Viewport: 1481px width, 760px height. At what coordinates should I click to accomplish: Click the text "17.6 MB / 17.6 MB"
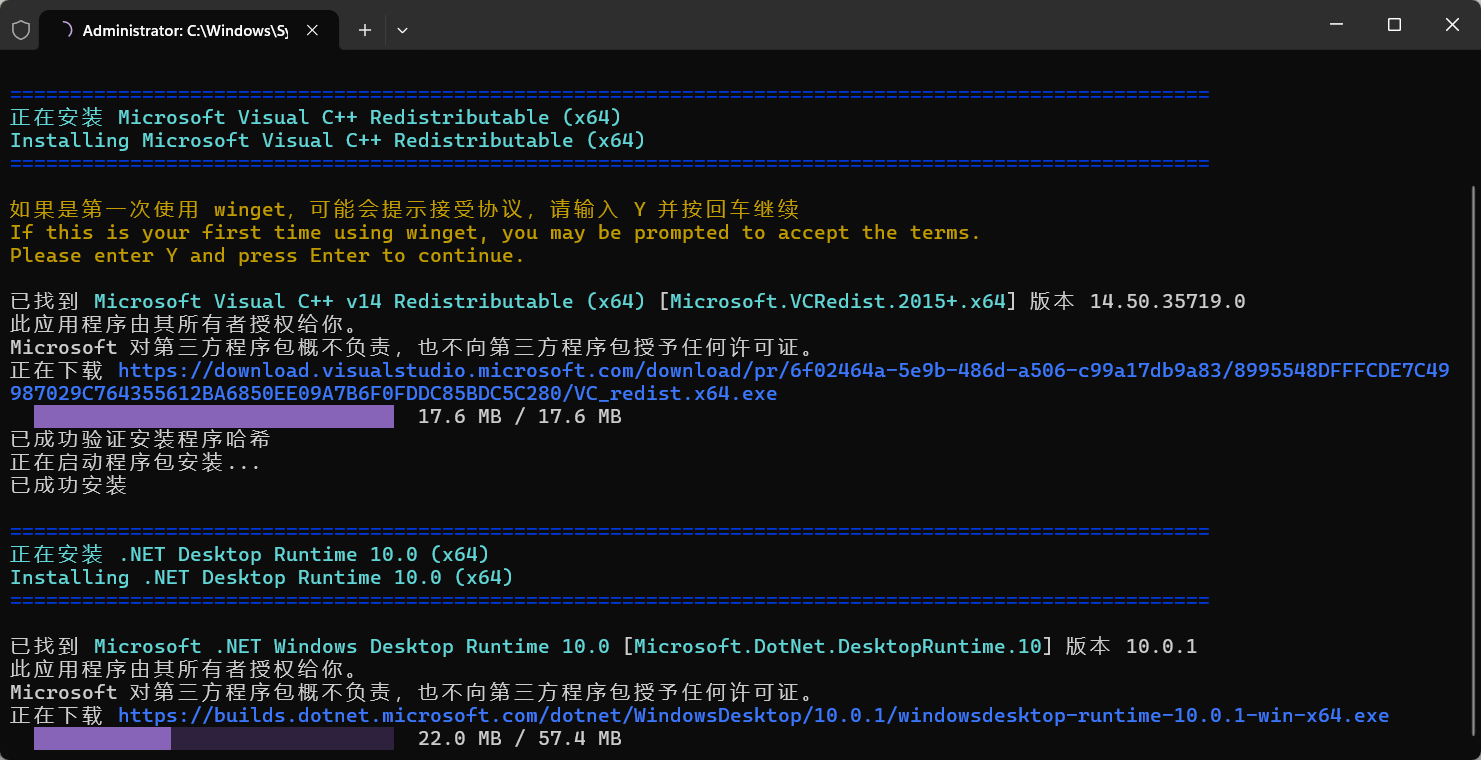click(x=520, y=416)
